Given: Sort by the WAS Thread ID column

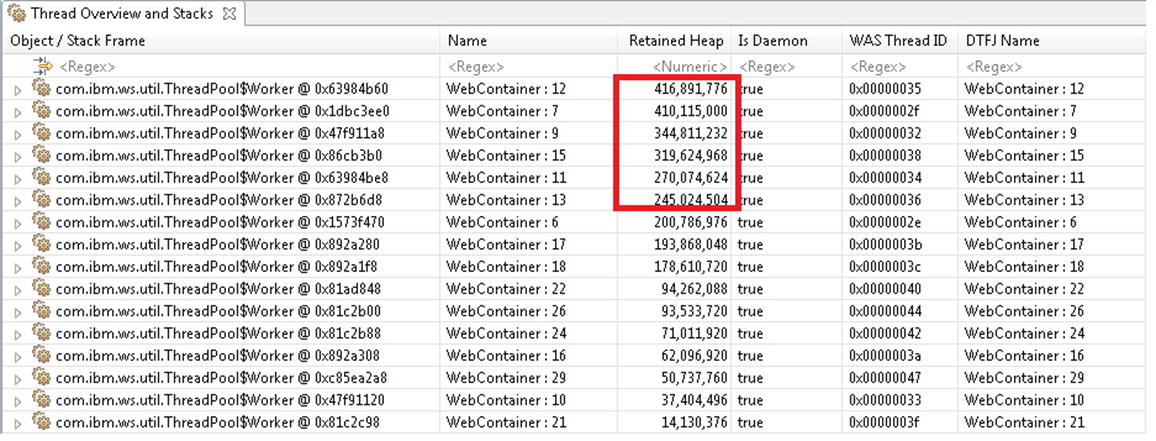Looking at the screenshot, I should 897,41.
